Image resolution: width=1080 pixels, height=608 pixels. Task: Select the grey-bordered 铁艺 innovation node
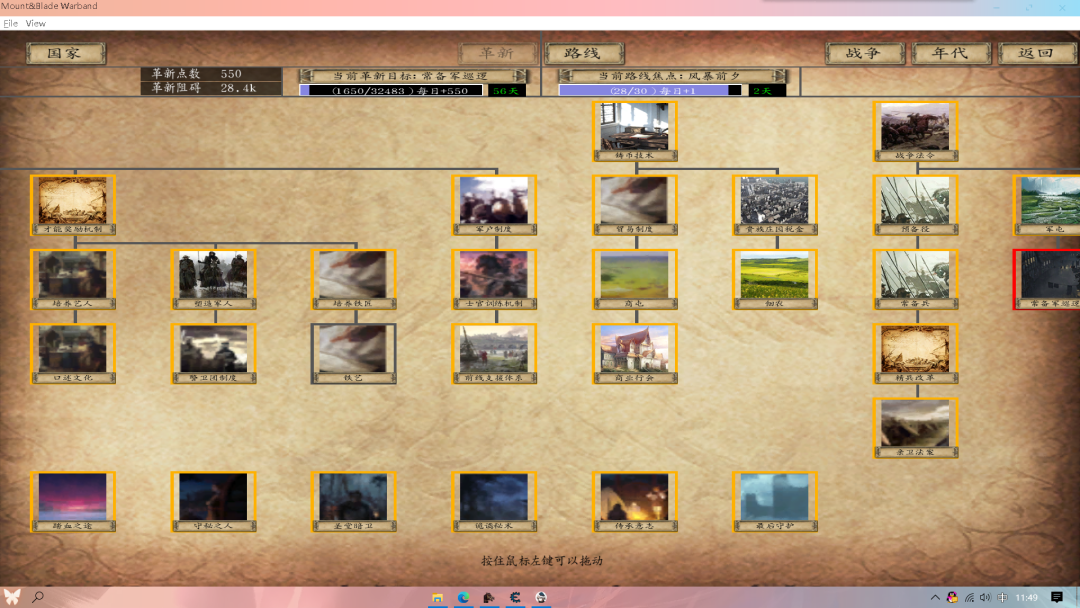353,354
